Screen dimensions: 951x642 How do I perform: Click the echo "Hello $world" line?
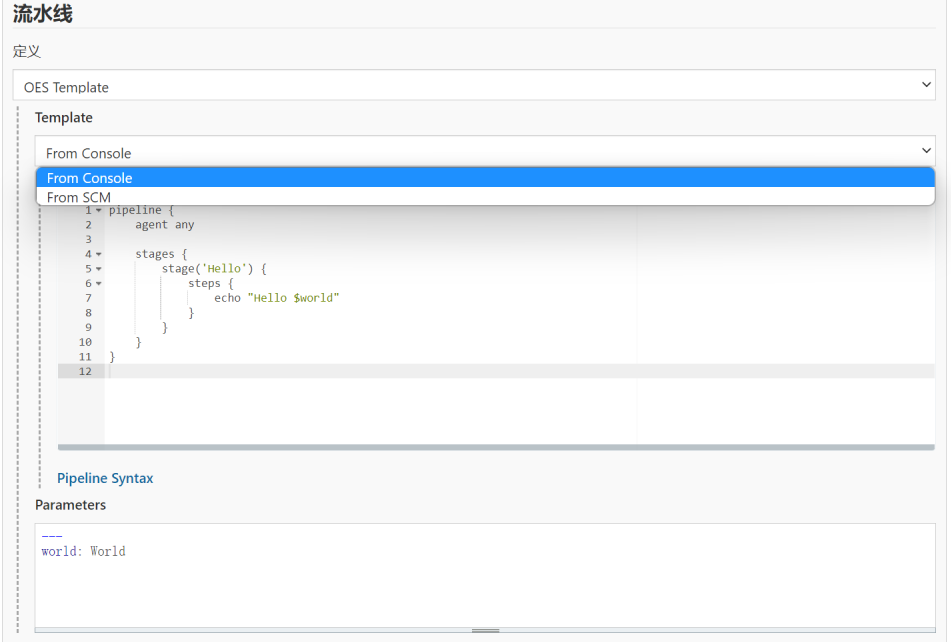point(276,298)
